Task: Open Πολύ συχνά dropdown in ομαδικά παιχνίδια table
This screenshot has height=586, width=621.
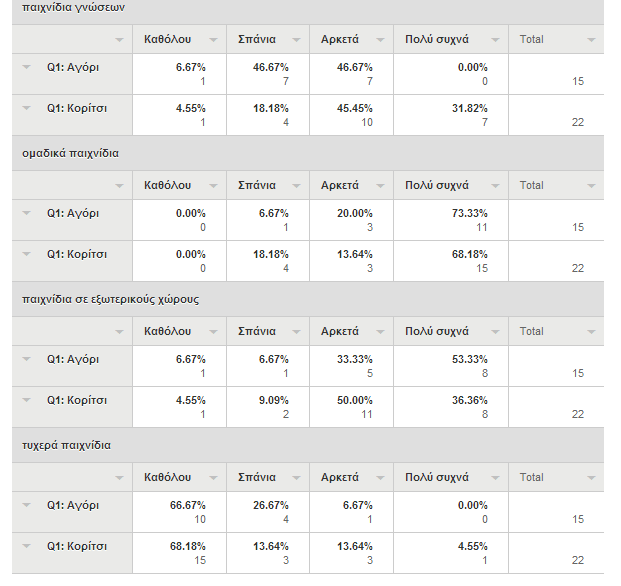Action: (495, 186)
